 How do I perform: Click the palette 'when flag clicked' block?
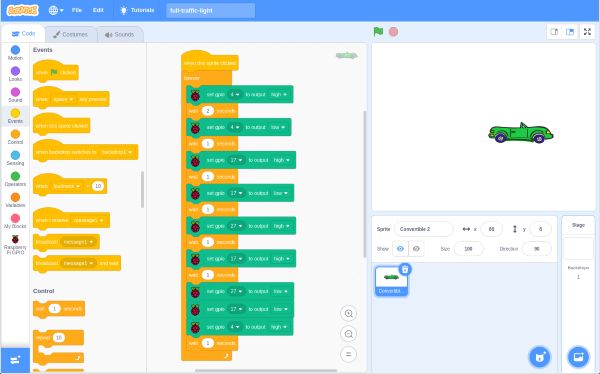pos(56,71)
